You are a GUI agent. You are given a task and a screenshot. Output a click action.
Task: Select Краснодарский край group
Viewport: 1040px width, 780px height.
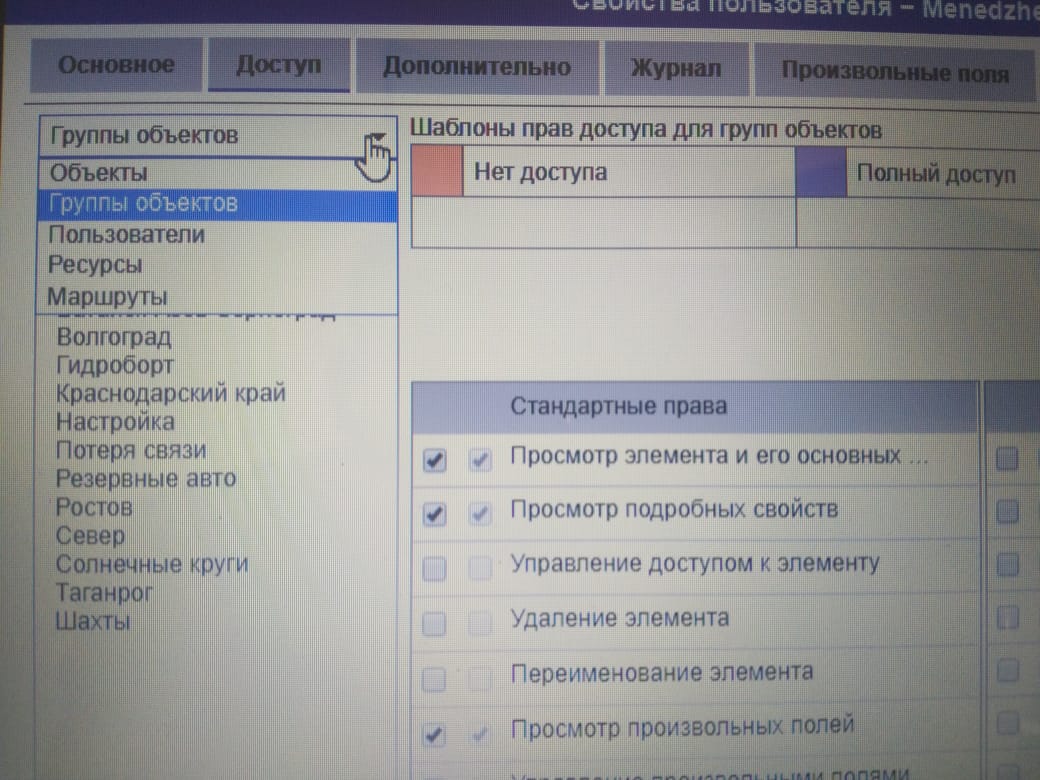coord(170,393)
